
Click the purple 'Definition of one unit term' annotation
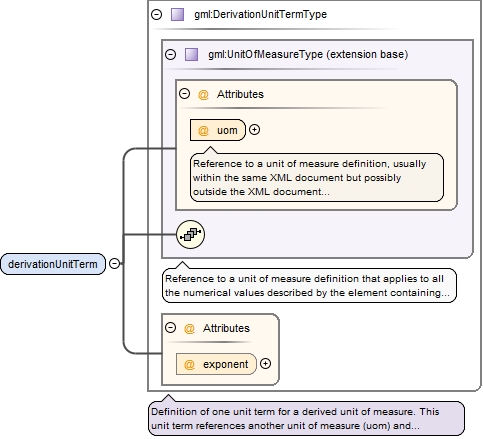click(x=306, y=419)
